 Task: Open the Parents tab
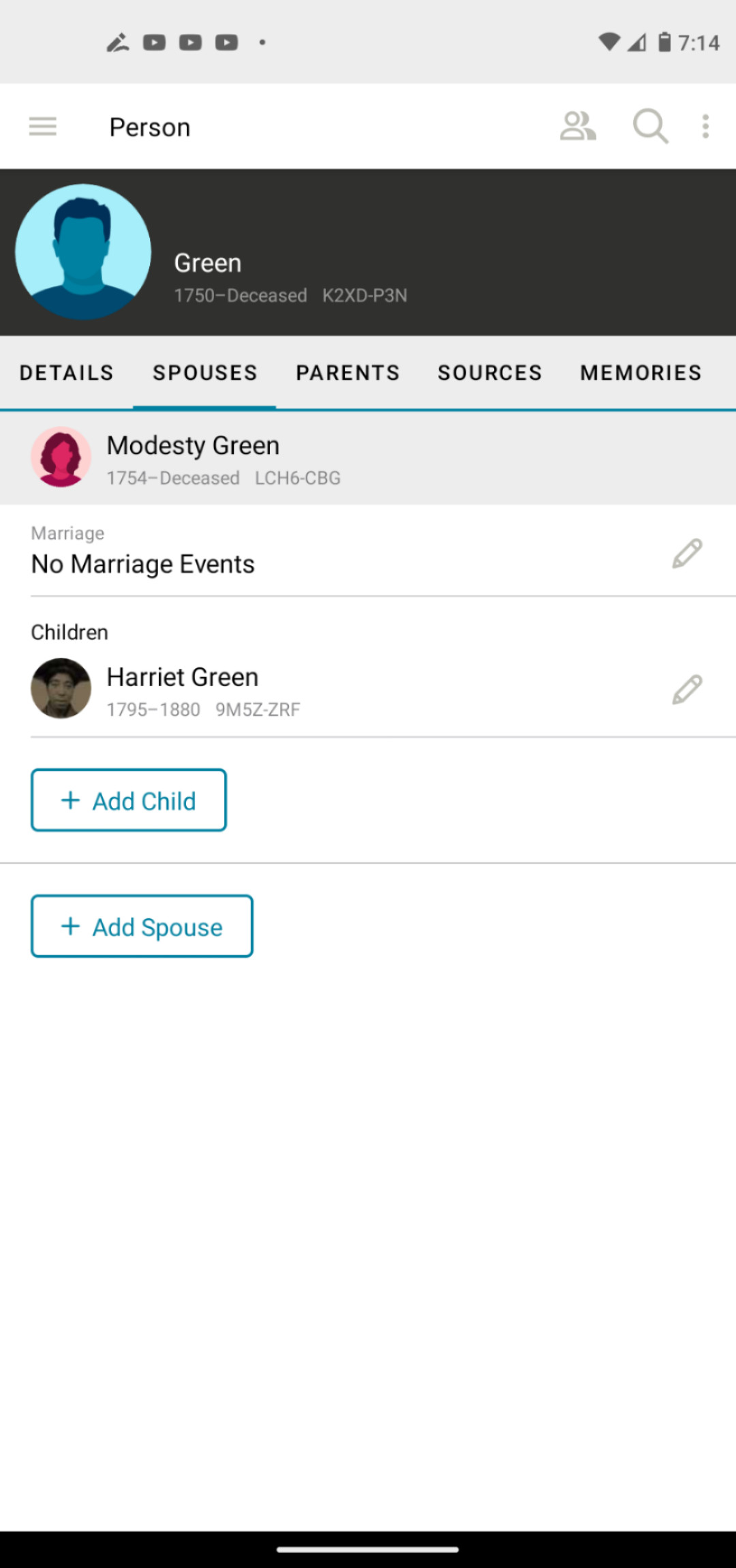pos(348,373)
